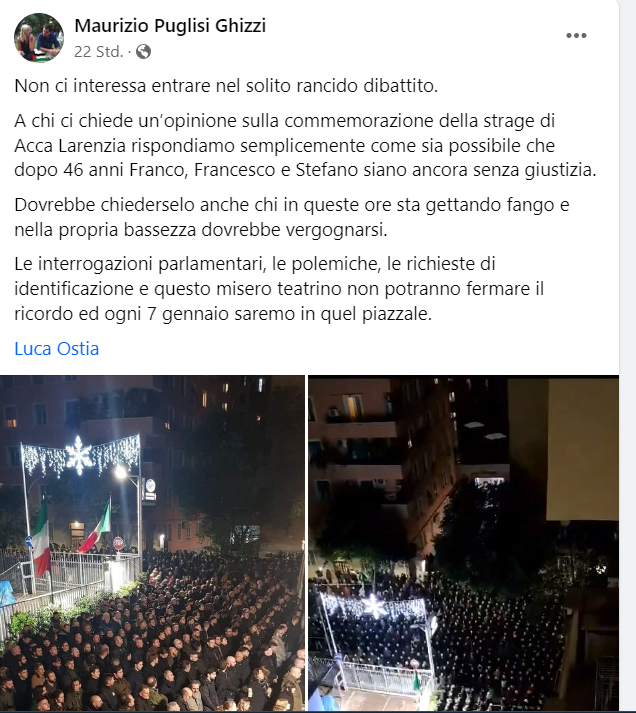Open the right aerial crowd photo
Image resolution: width=636 pixels, height=713 pixels.
pyautogui.click(x=463, y=543)
